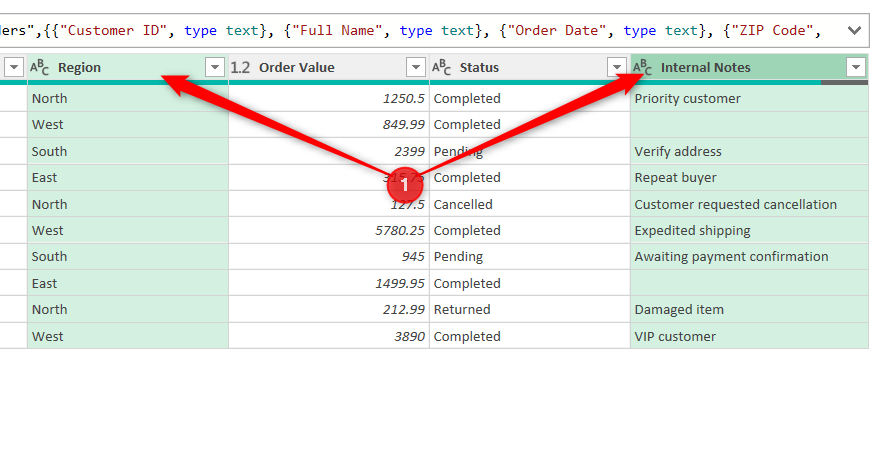The width and height of the screenshot is (875, 450).
Task: Click the South region cell beside 2399
Action: coord(128,151)
